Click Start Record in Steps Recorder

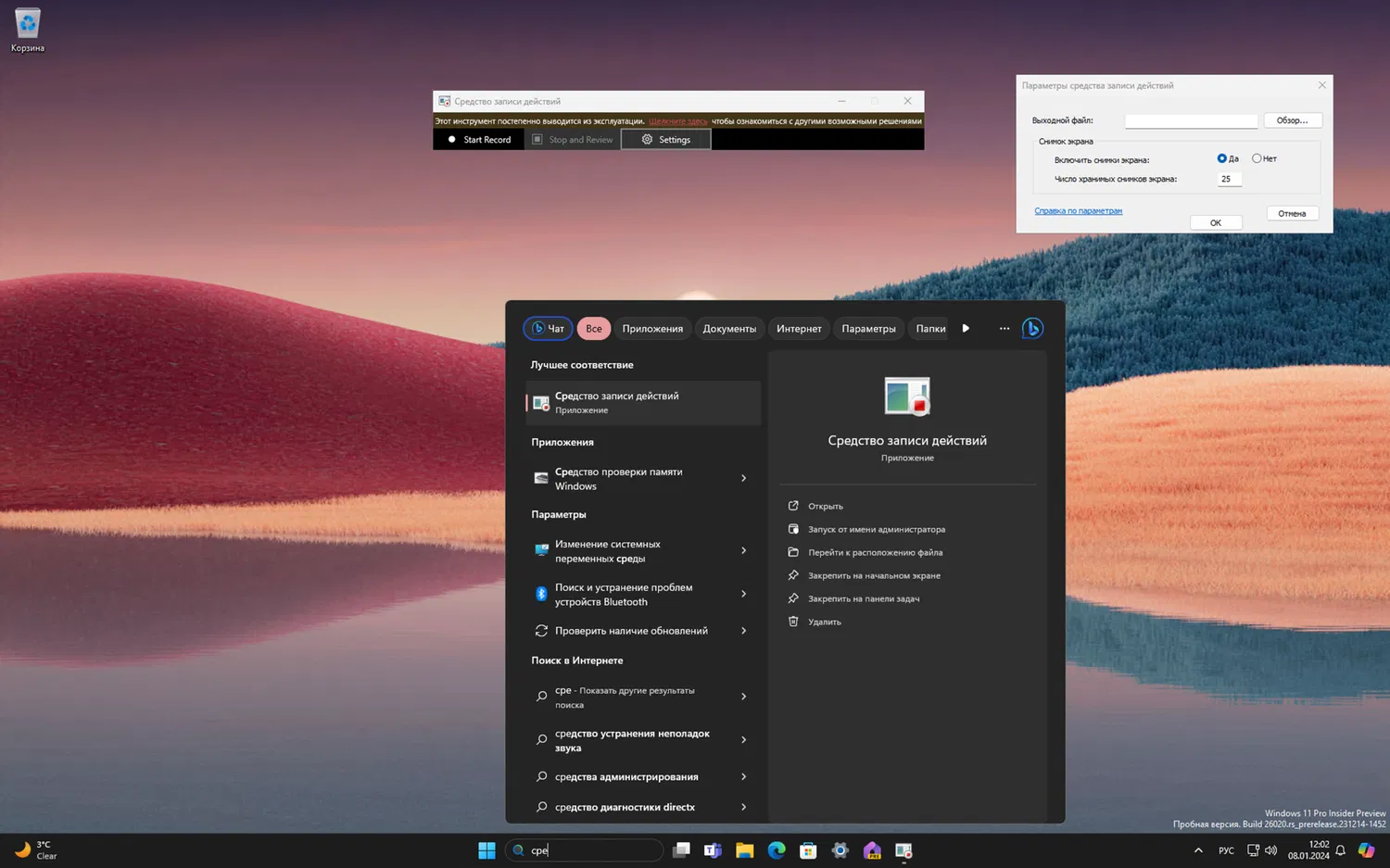pyautogui.click(x=479, y=140)
